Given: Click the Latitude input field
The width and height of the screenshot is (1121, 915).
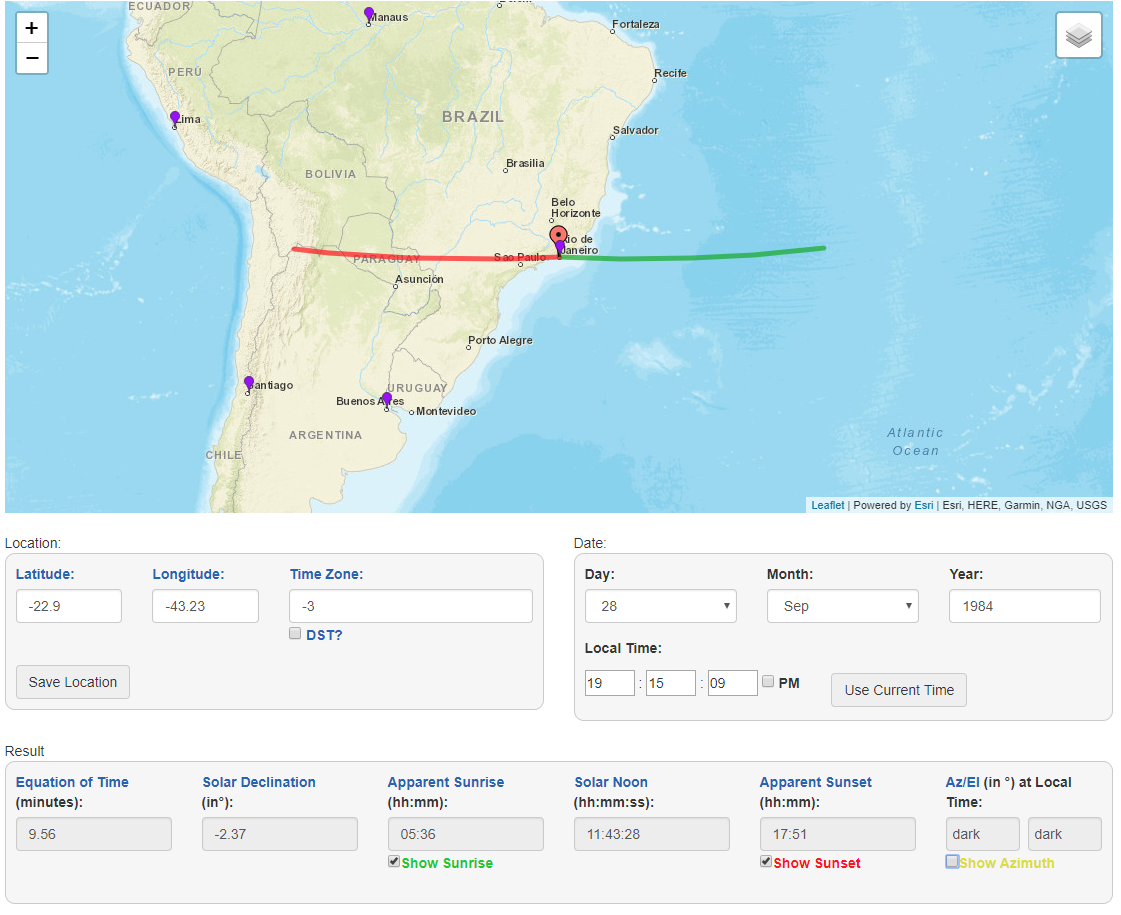Looking at the screenshot, I should click(69, 606).
